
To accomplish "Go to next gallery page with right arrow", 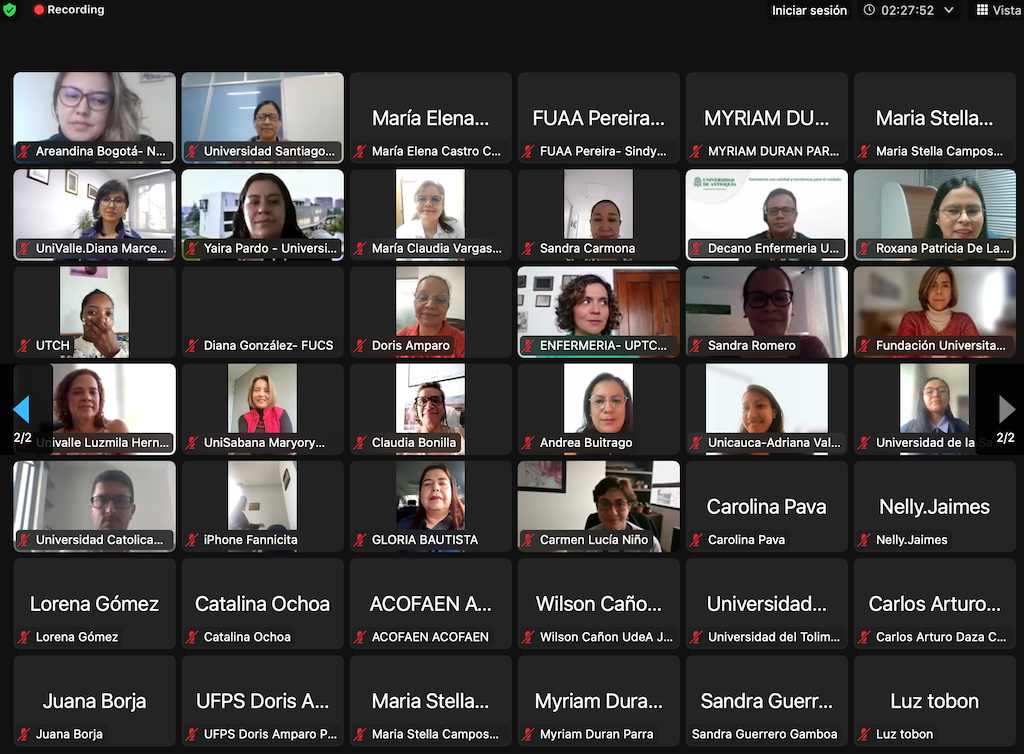I will point(1006,409).
